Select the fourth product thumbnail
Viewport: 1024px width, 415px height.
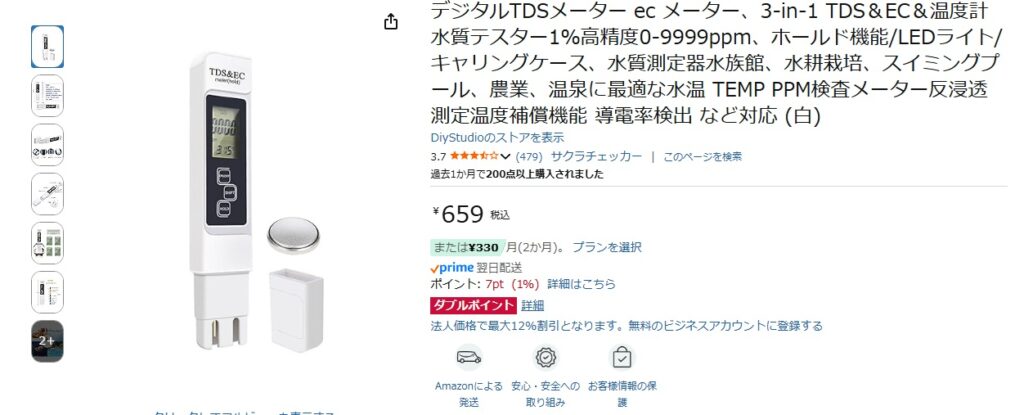coord(47,193)
